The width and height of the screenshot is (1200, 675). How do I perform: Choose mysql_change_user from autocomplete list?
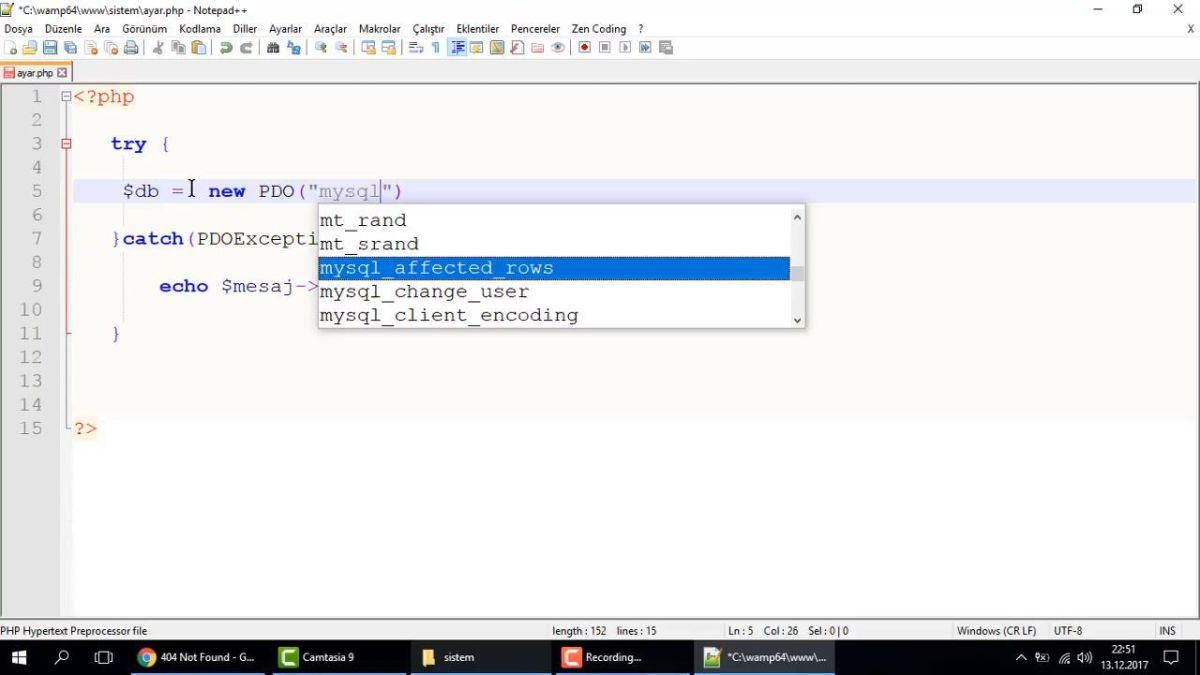click(x=554, y=292)
